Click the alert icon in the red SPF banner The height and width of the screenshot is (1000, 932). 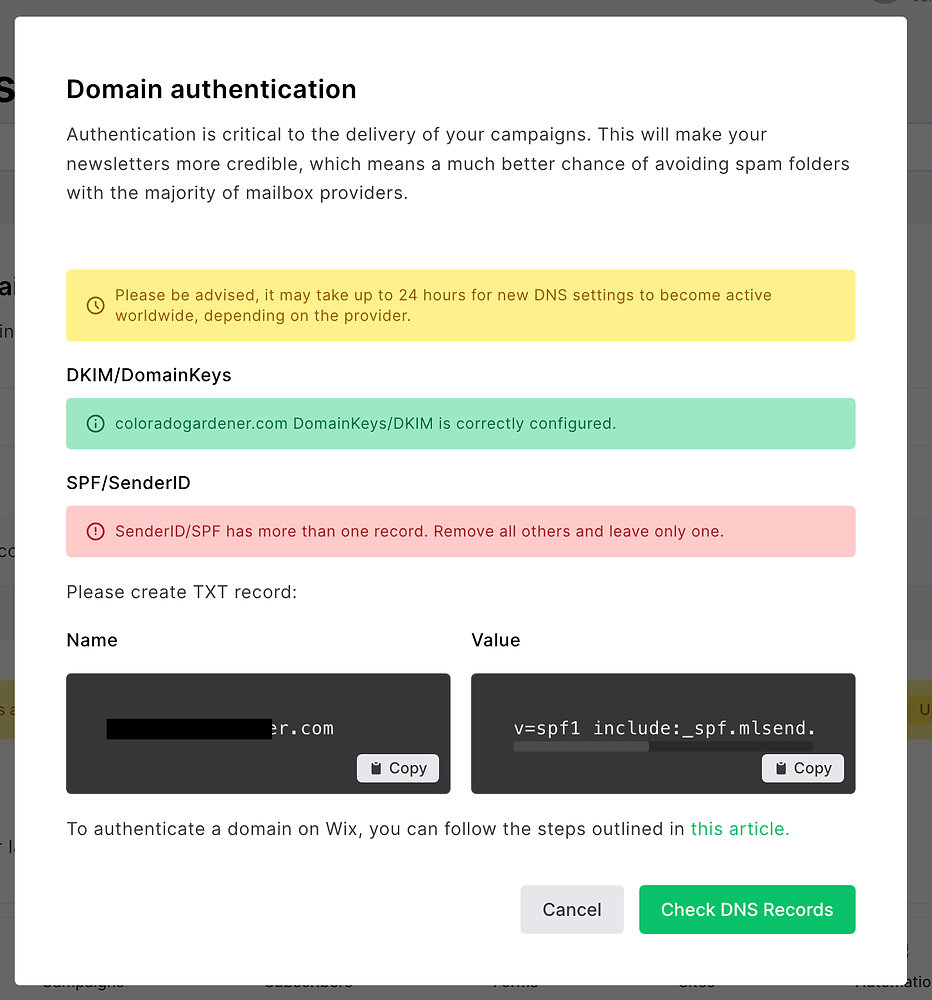click(95, 531)
